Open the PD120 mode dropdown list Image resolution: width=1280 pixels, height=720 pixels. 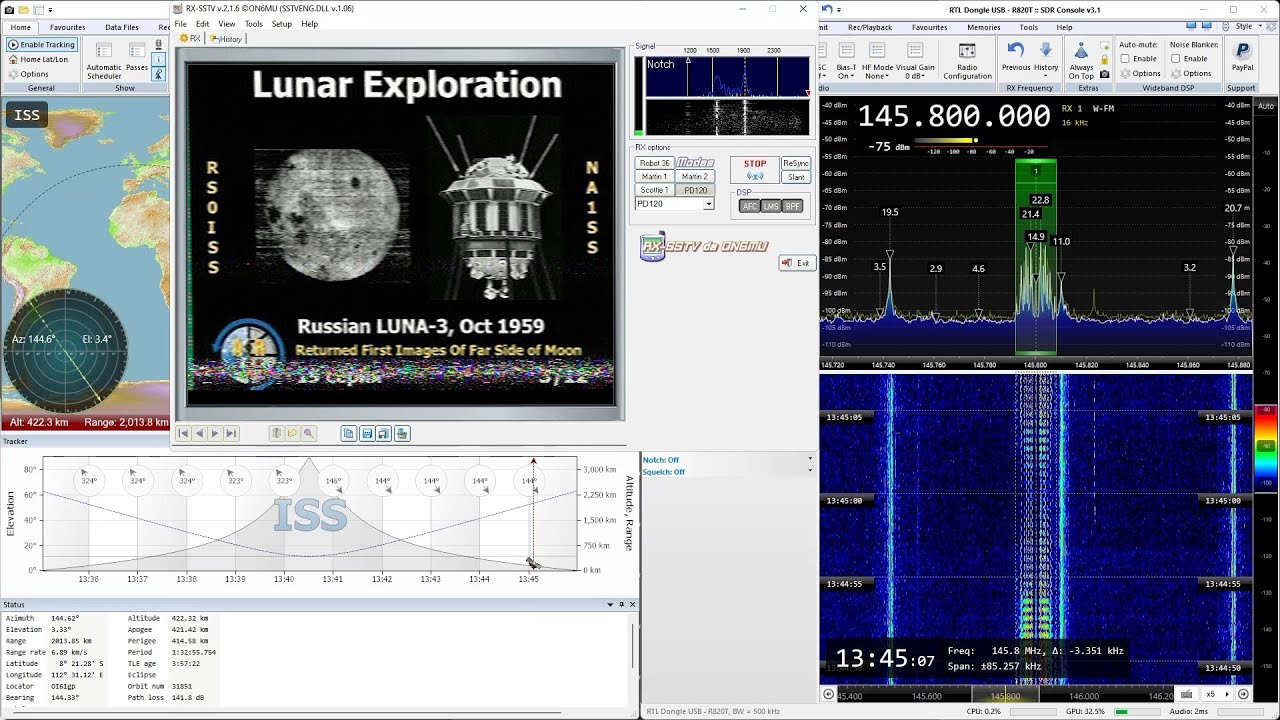(x=708, y=204)
